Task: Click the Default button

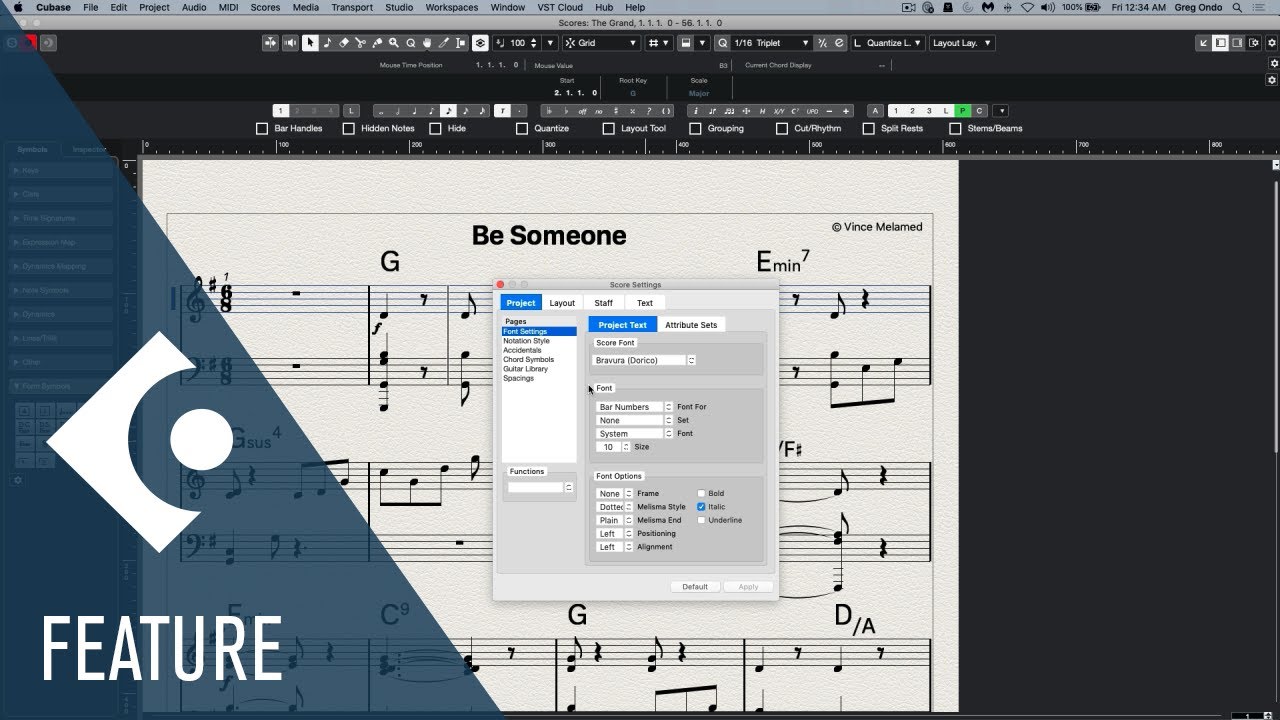Action: tap(695, 587)
